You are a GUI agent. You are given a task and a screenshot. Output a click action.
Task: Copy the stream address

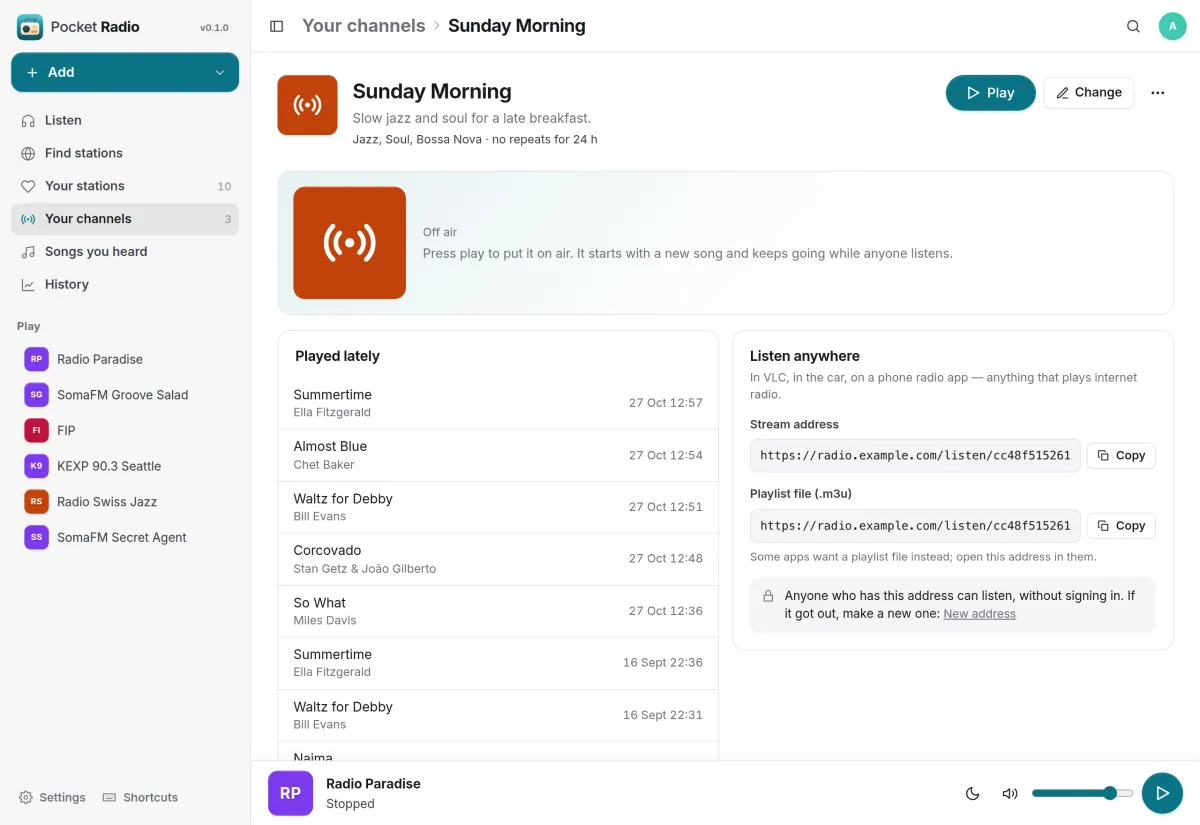coord(1121,455)
